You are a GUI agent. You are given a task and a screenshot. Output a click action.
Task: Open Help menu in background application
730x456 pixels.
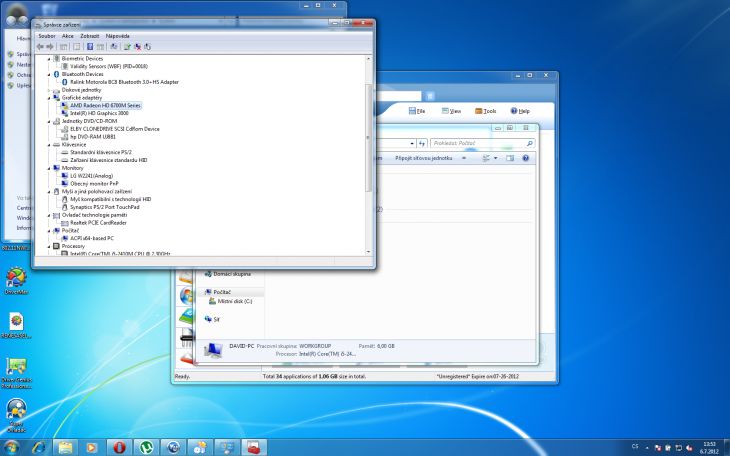(x=520, y=111)
